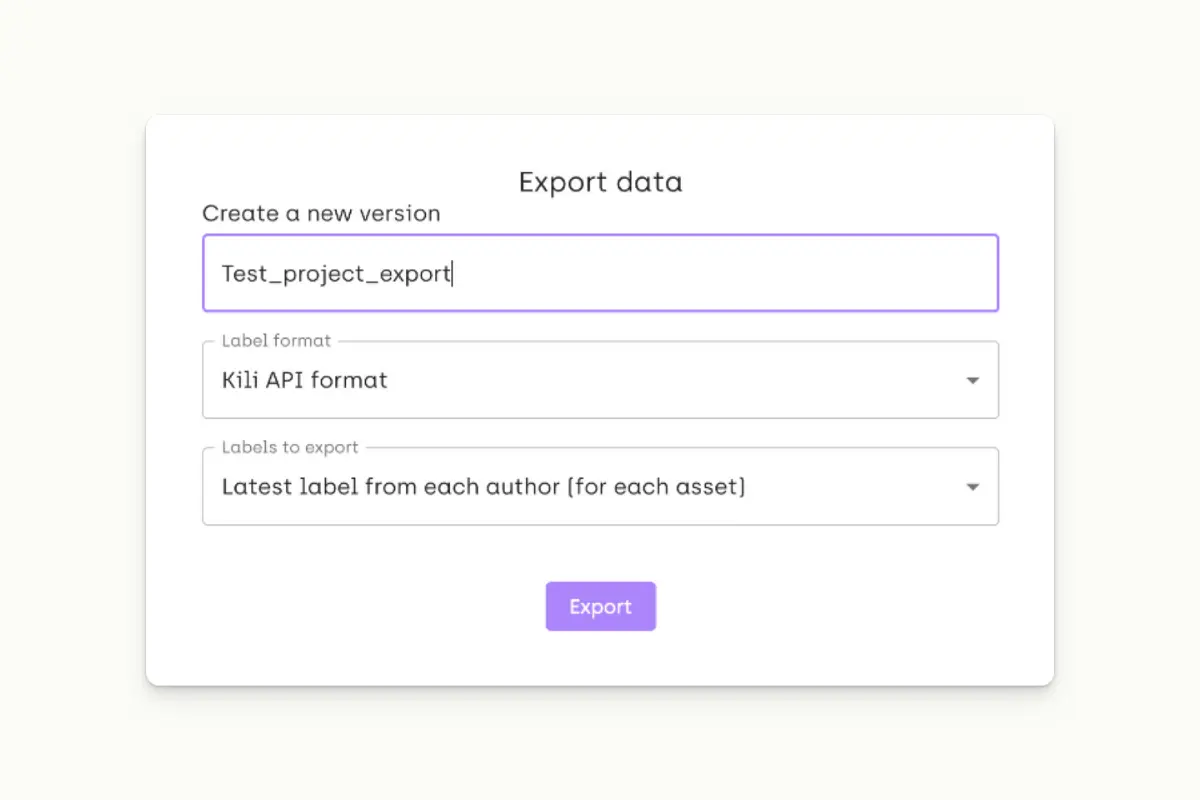This screenshot has height=800, width=1200.
Task: Click the Labels to export field label
Action: pos(285,447)
